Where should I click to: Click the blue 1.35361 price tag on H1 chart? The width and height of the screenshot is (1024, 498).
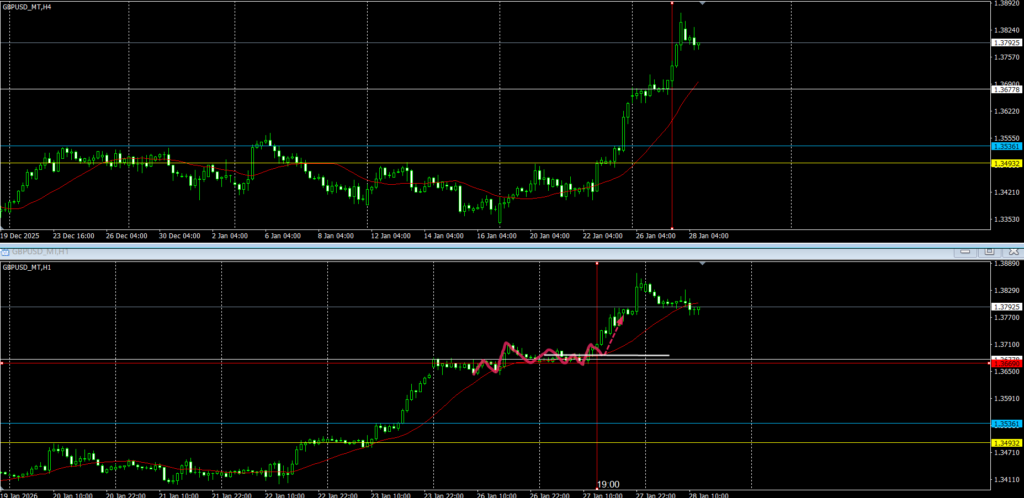1004,424
